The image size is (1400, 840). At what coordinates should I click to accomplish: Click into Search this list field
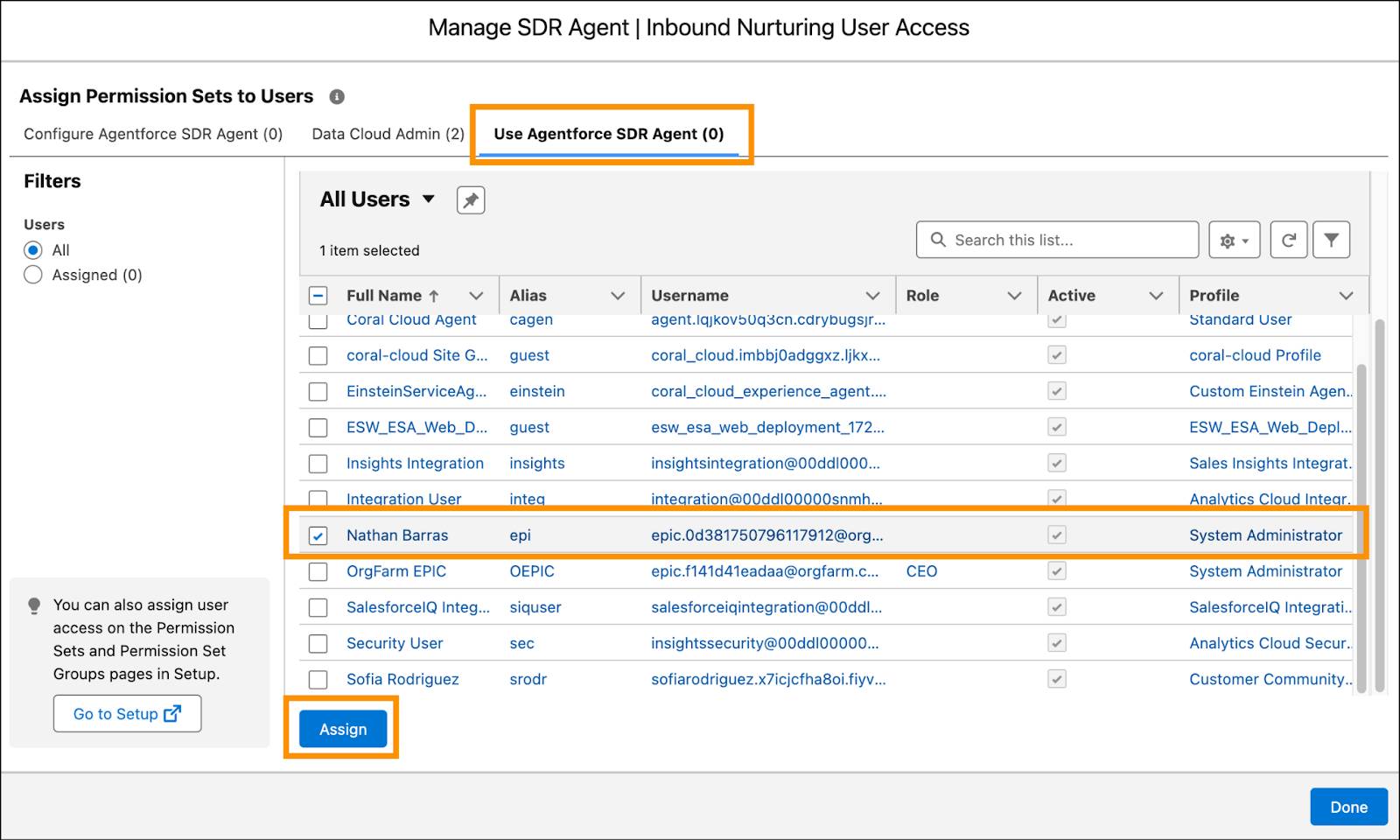(1057, 240)
